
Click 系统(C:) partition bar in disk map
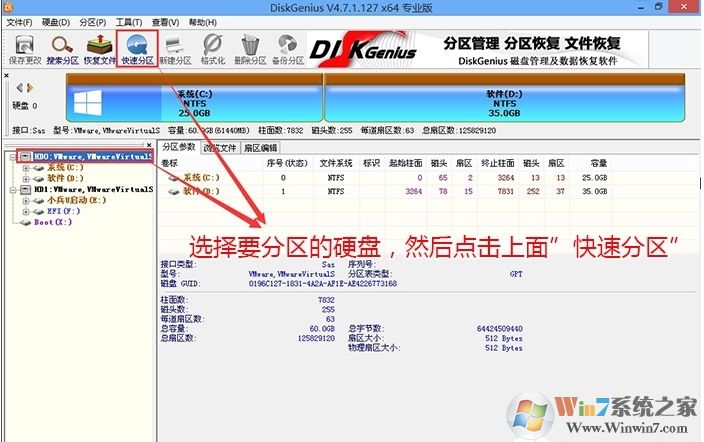(194, 98)
